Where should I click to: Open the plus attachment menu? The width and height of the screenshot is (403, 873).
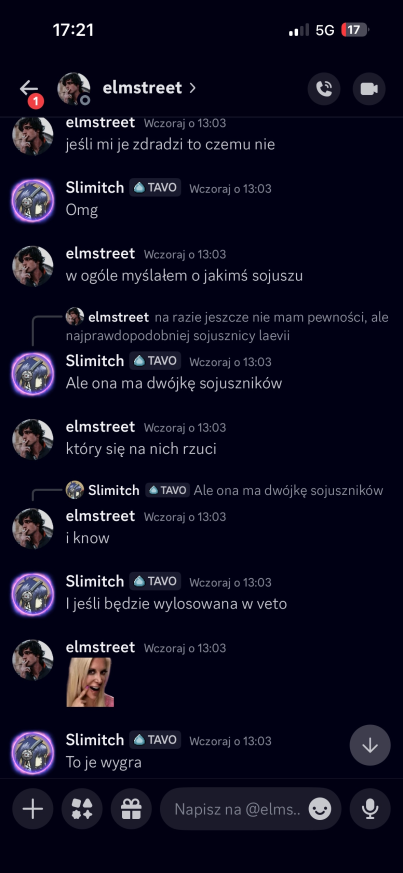(x=33, y=808)
